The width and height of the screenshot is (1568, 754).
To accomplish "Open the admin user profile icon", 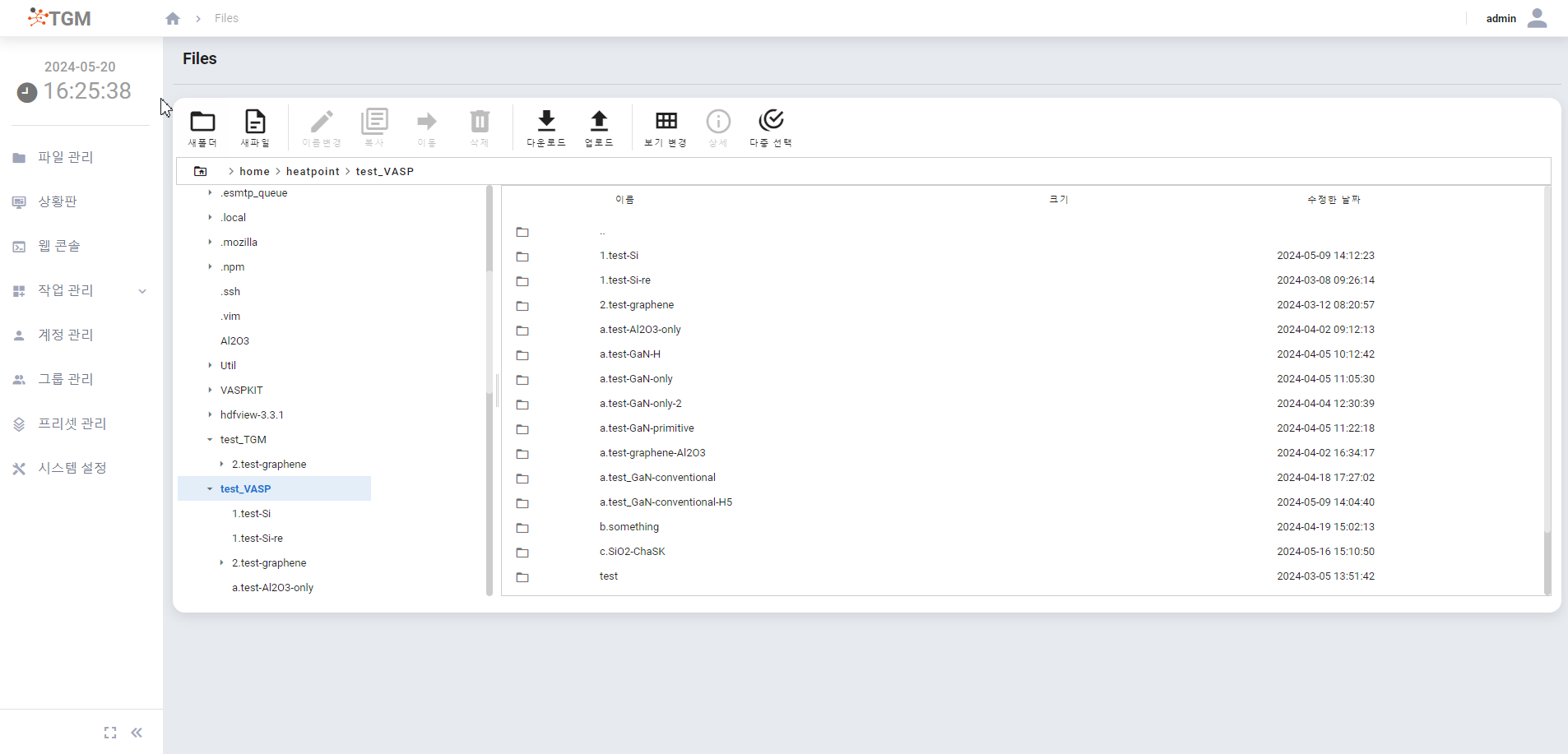I will click(x=1537, y=18).
